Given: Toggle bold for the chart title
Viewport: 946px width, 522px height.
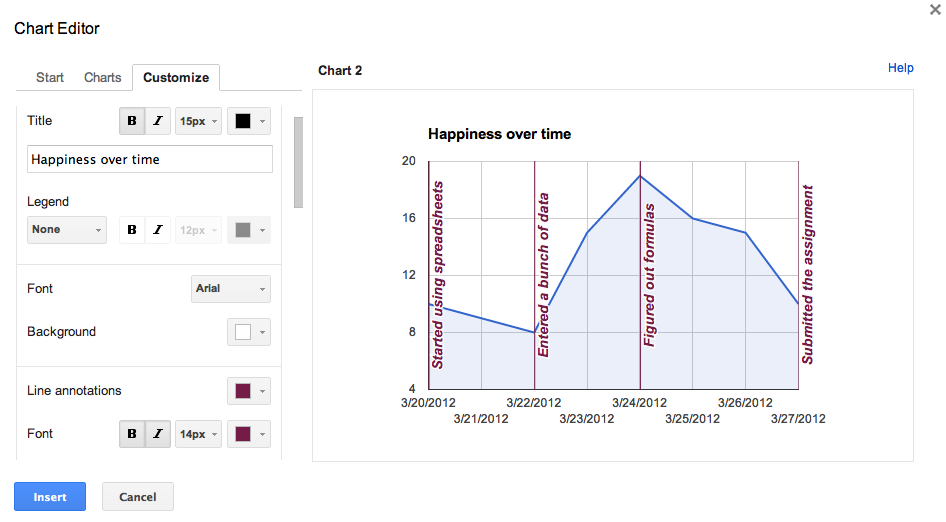Looking at the screenshot, I should (x=132, y=121).
